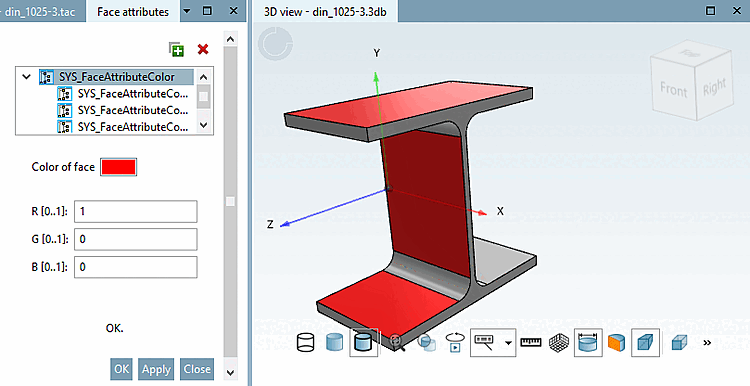Delete face attribute with red X
Image resolution: width=750 pixels, height=386 pixels.
(203, 49)
